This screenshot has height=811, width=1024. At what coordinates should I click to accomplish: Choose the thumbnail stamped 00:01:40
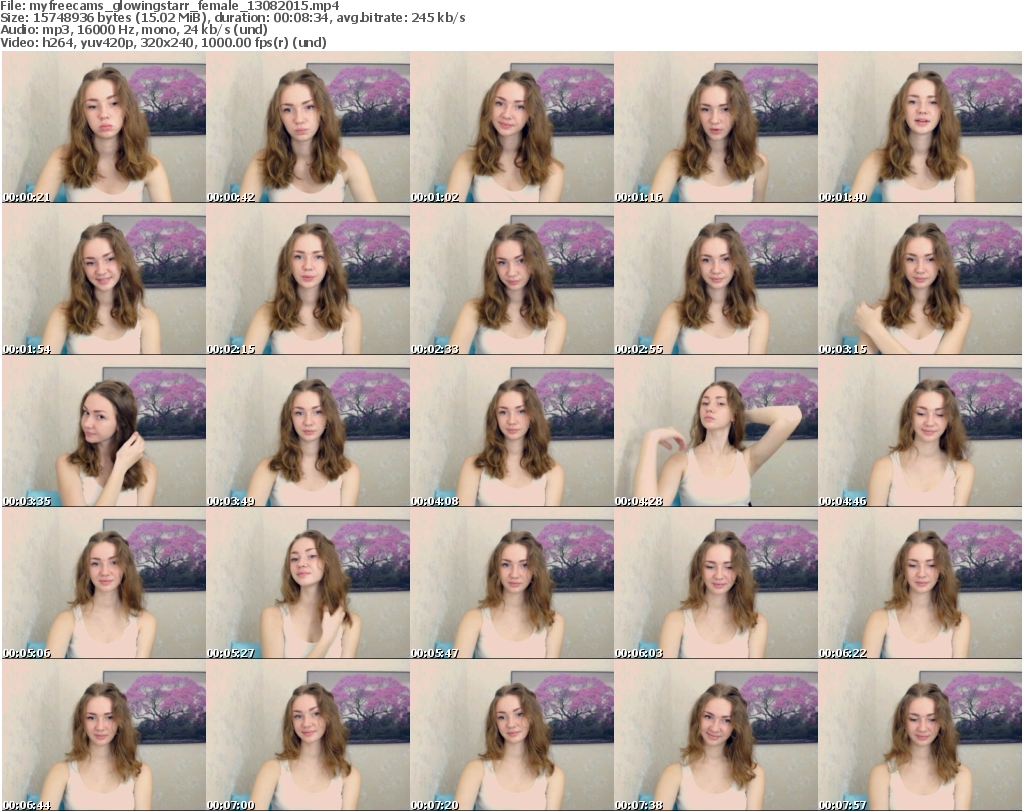(920, 127)
